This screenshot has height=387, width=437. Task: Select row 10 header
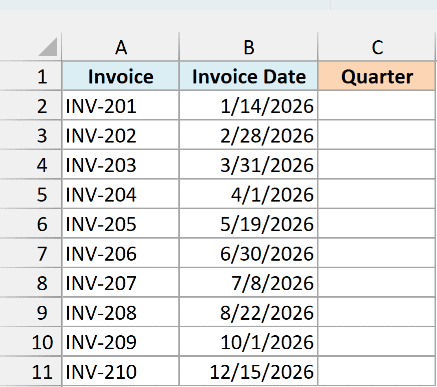point(31,342)
